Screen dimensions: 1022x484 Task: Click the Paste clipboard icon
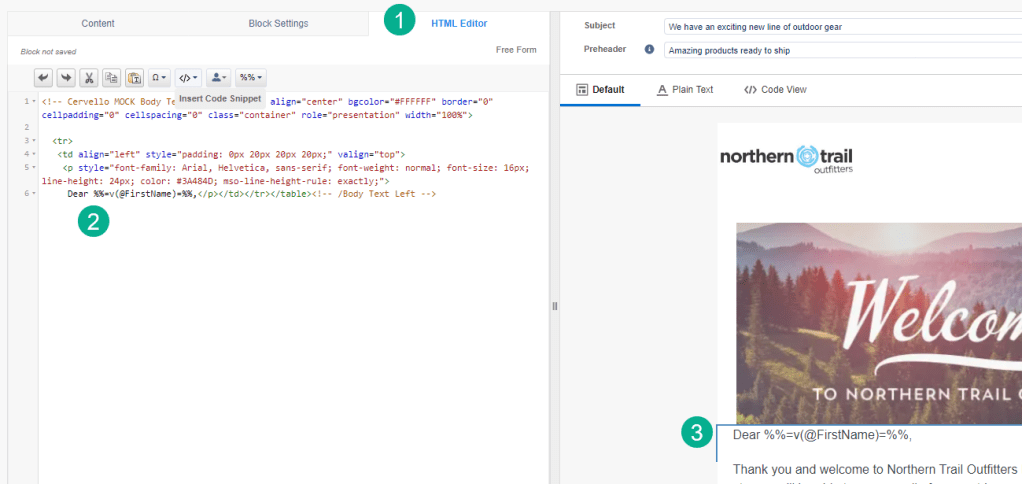pos(134,77)
